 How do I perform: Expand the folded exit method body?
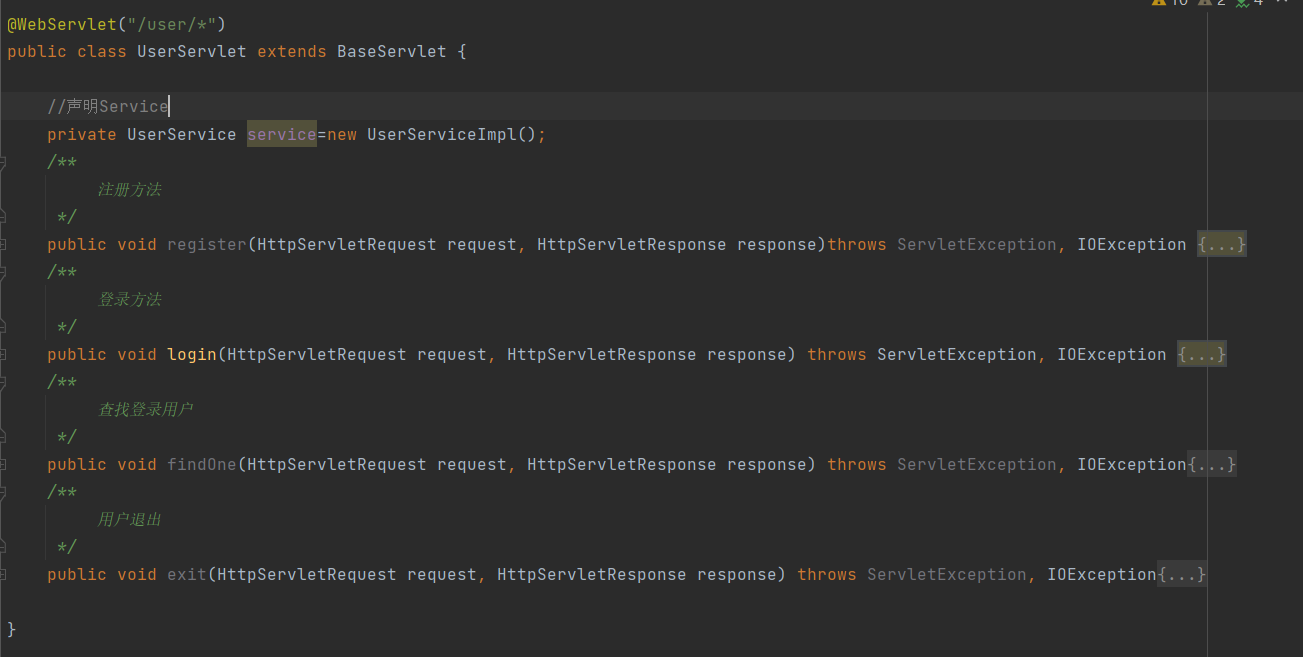click(1181, 575)
